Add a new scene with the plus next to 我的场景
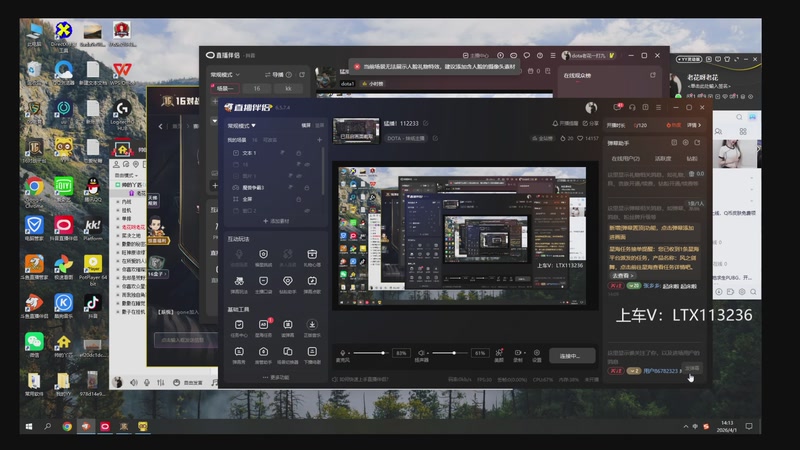The image size is (800, 450). (x=319, y=140)
